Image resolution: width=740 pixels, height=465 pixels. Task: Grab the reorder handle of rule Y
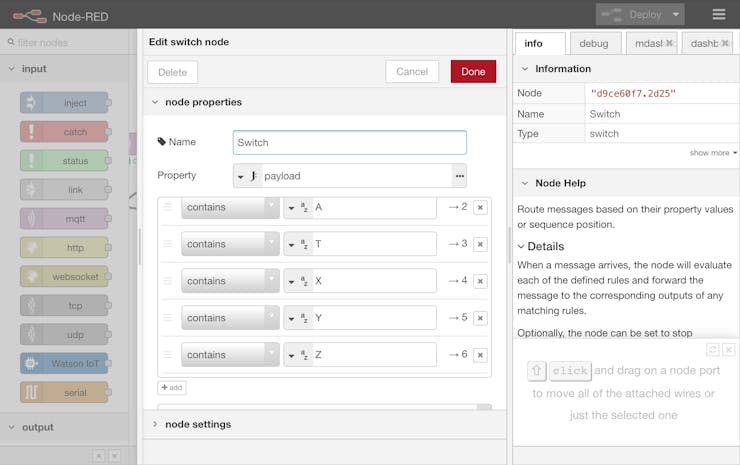pos(168,317)
